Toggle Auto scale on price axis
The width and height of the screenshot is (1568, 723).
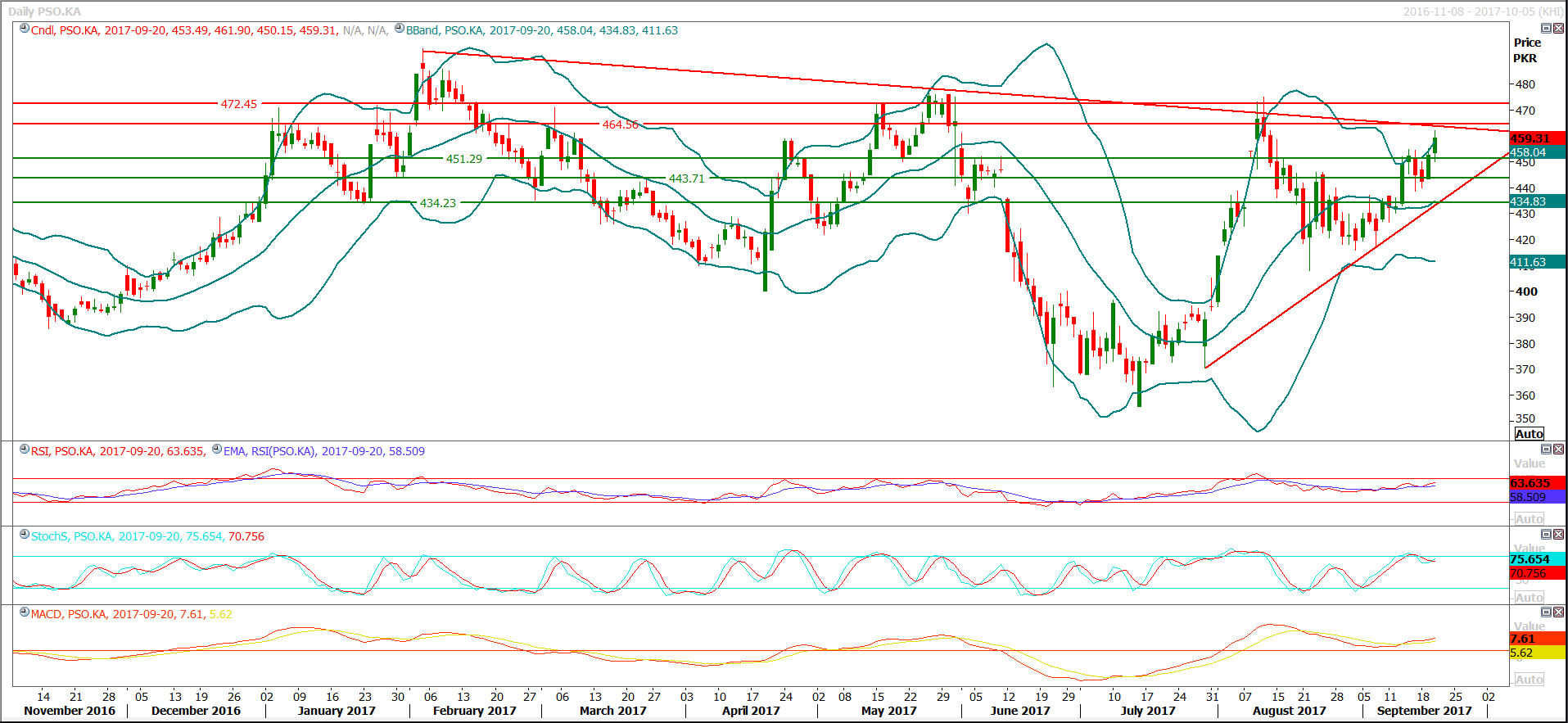(x=1529, y=434)
